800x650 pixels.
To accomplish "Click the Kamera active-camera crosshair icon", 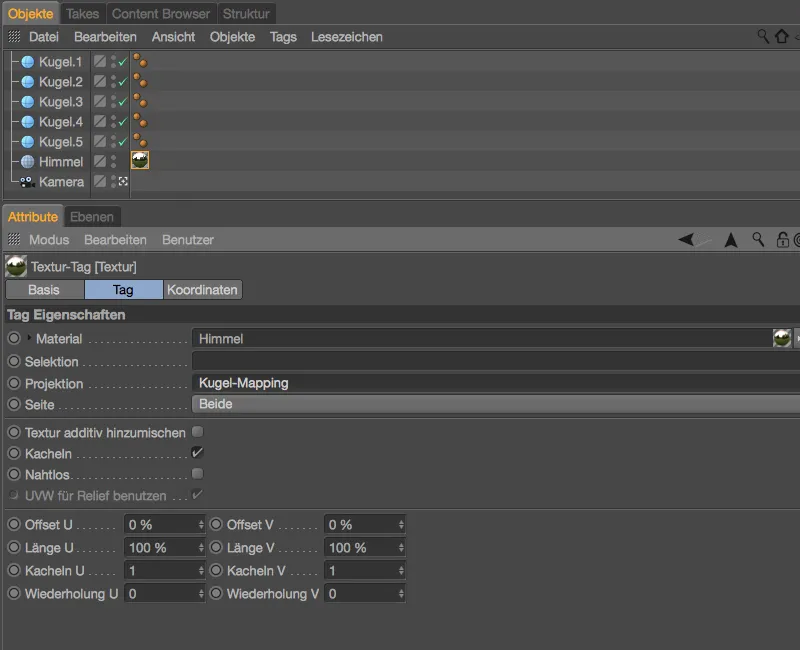I will 123,181.
